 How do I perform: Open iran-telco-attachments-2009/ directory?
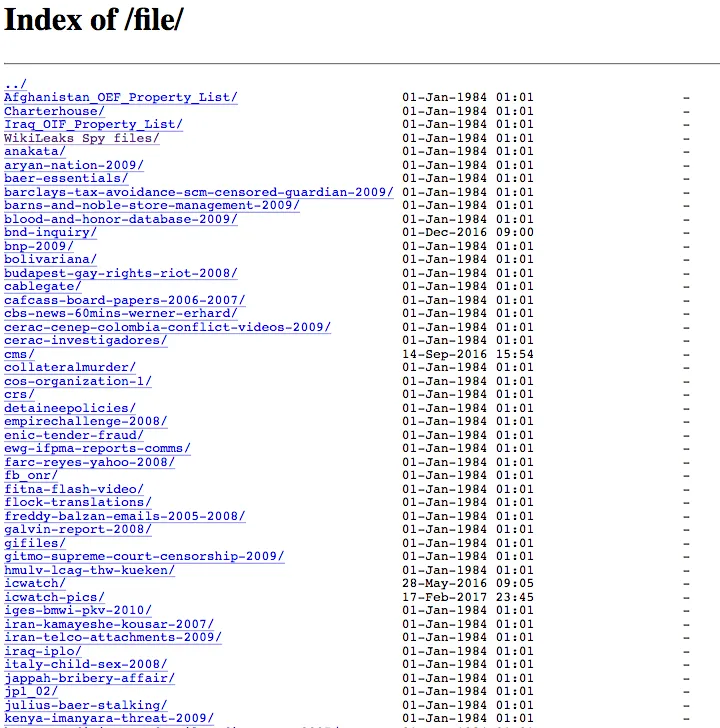(113, 636)
